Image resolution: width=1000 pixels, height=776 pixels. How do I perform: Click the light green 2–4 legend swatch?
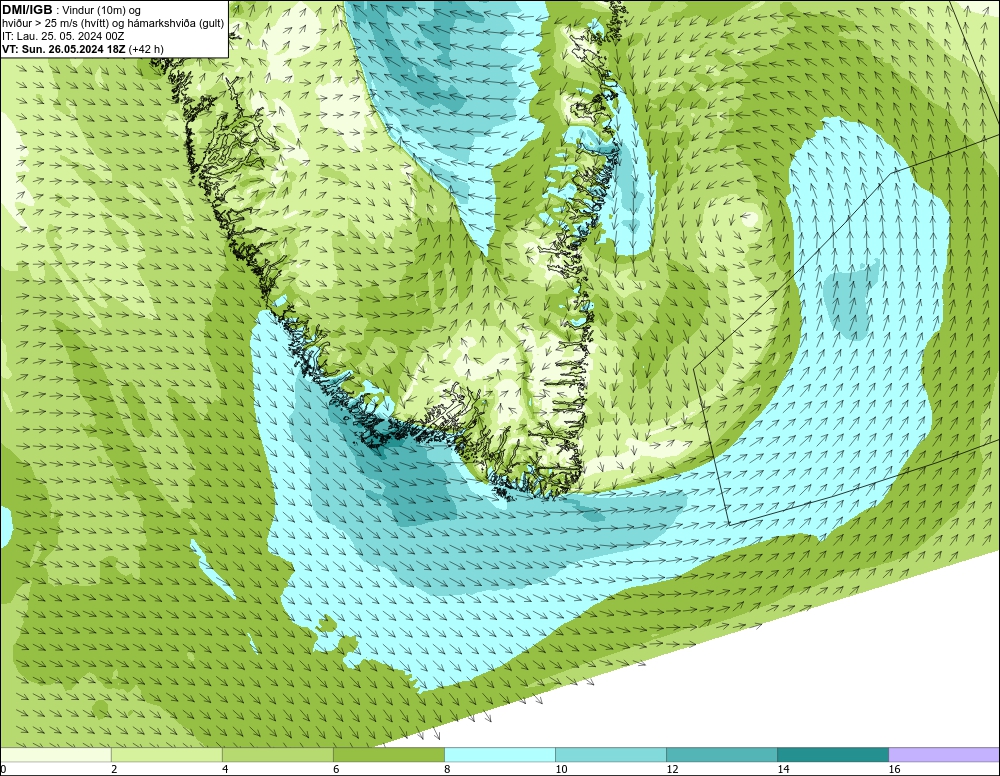coord(166,755)
